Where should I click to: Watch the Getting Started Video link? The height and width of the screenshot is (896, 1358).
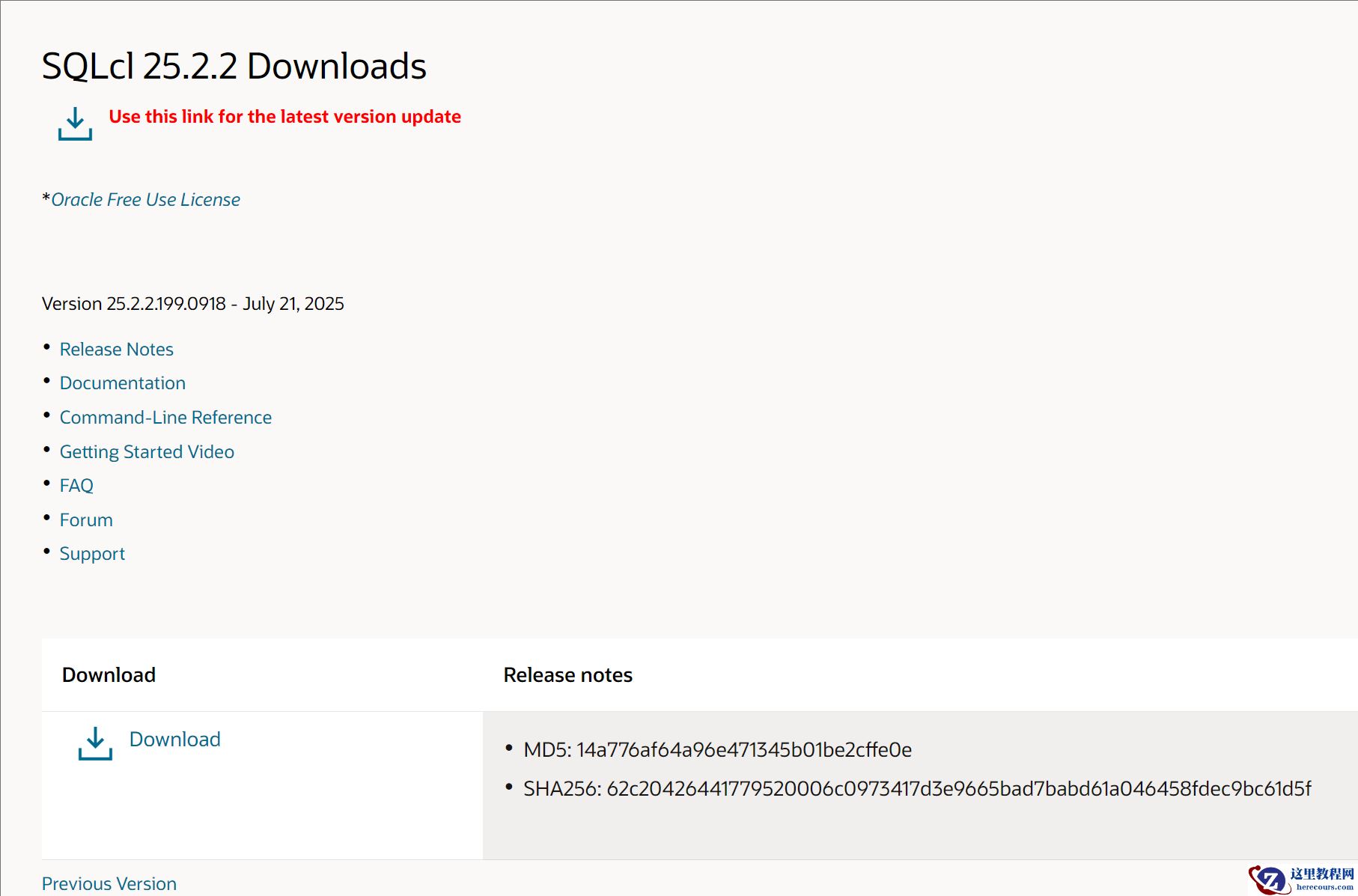147,452
